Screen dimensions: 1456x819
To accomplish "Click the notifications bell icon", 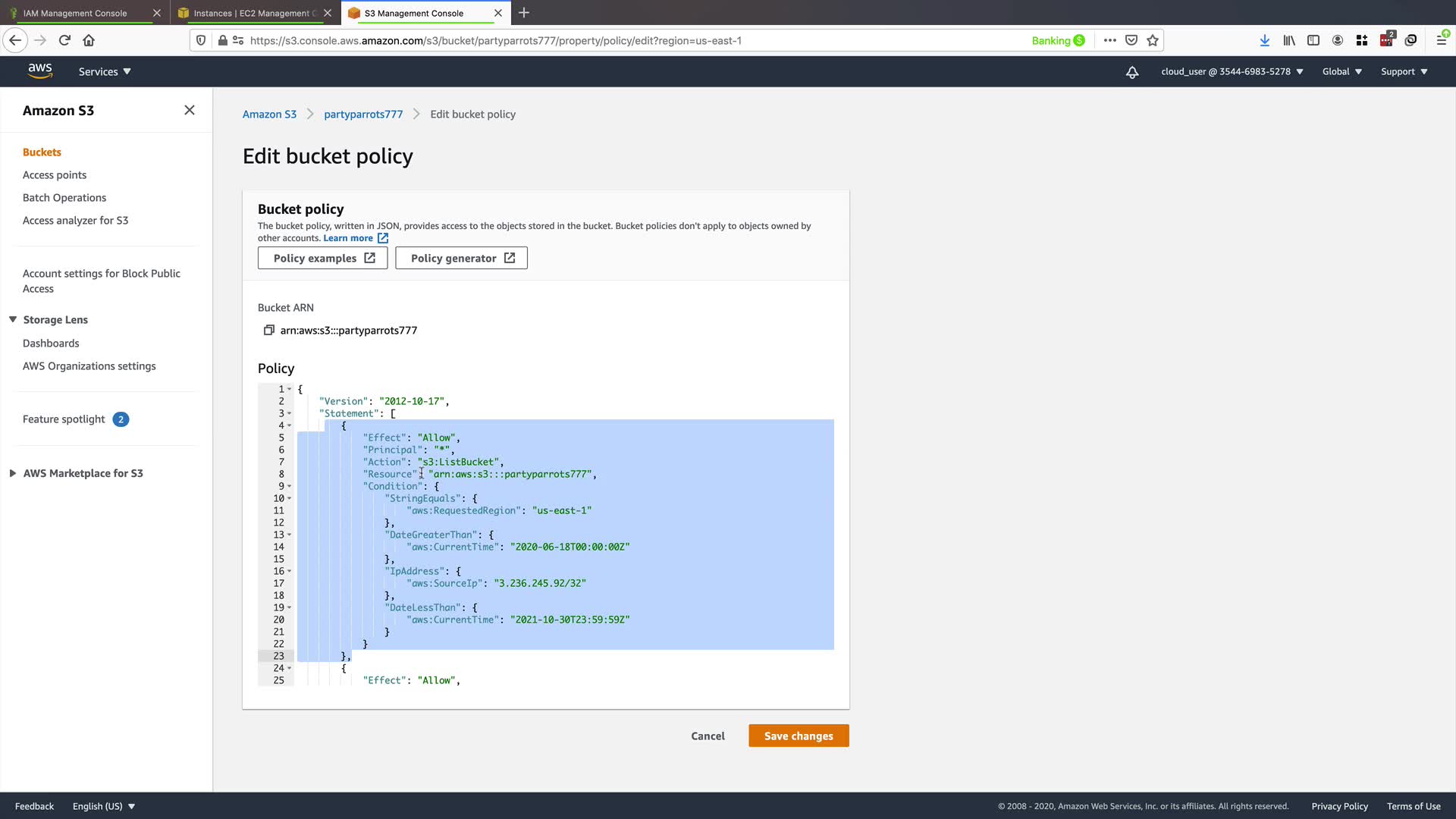I will coord(1131,72).
